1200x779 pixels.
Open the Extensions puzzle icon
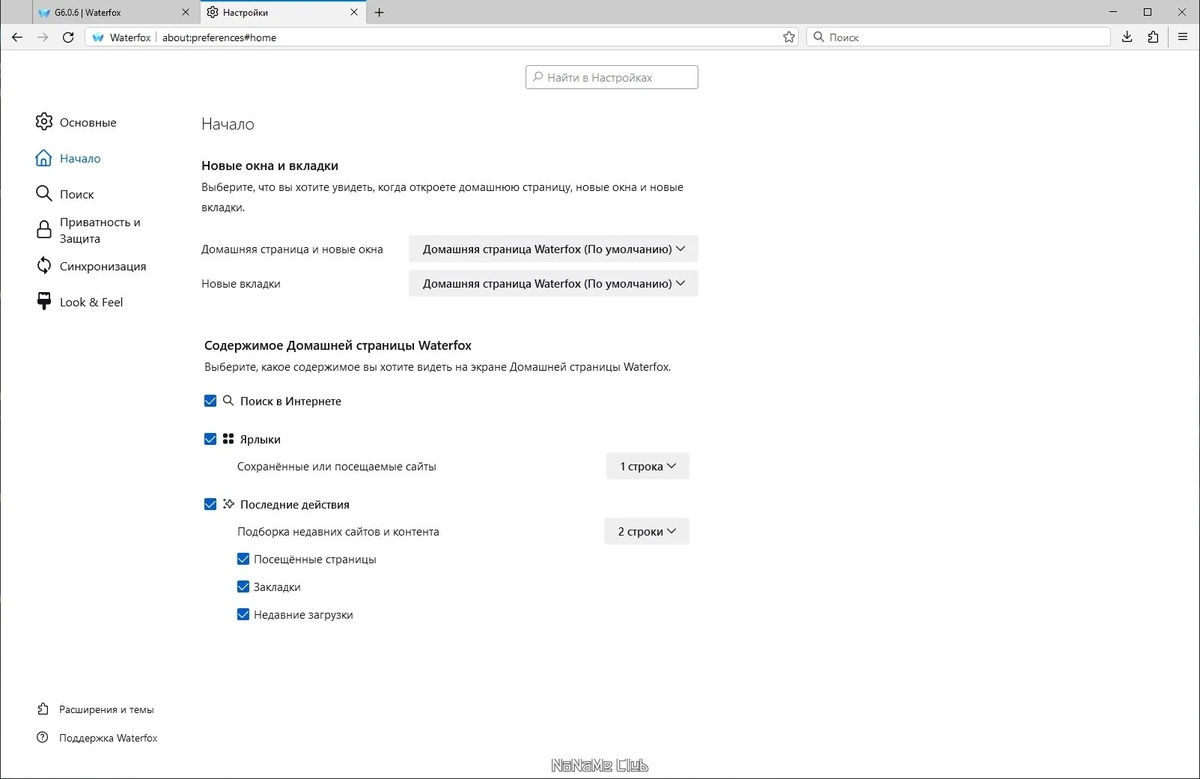pos(1153,37)
